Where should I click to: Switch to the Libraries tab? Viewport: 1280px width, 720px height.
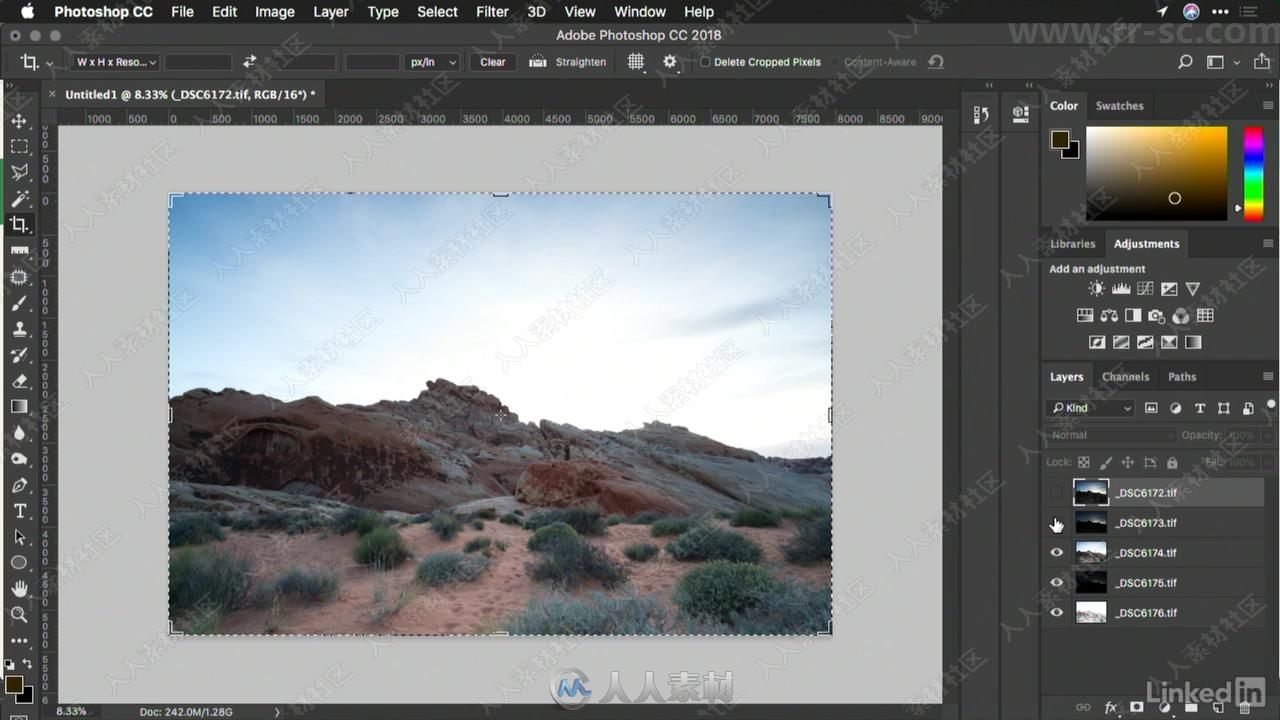tap(1072, 243)
